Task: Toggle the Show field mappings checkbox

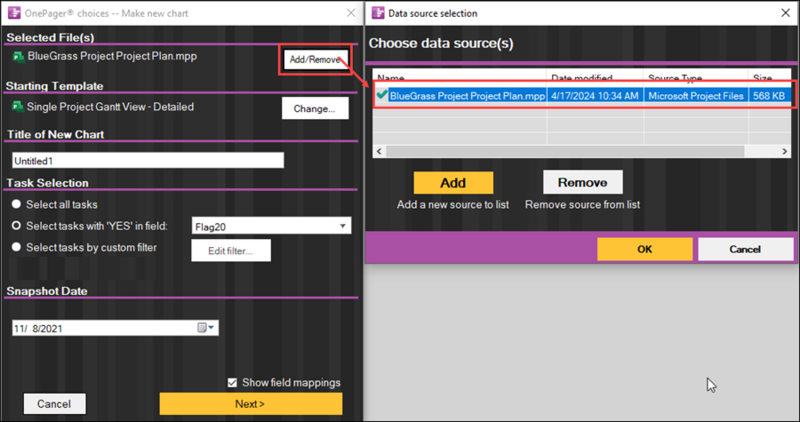Action: click(x=232, y=383)
